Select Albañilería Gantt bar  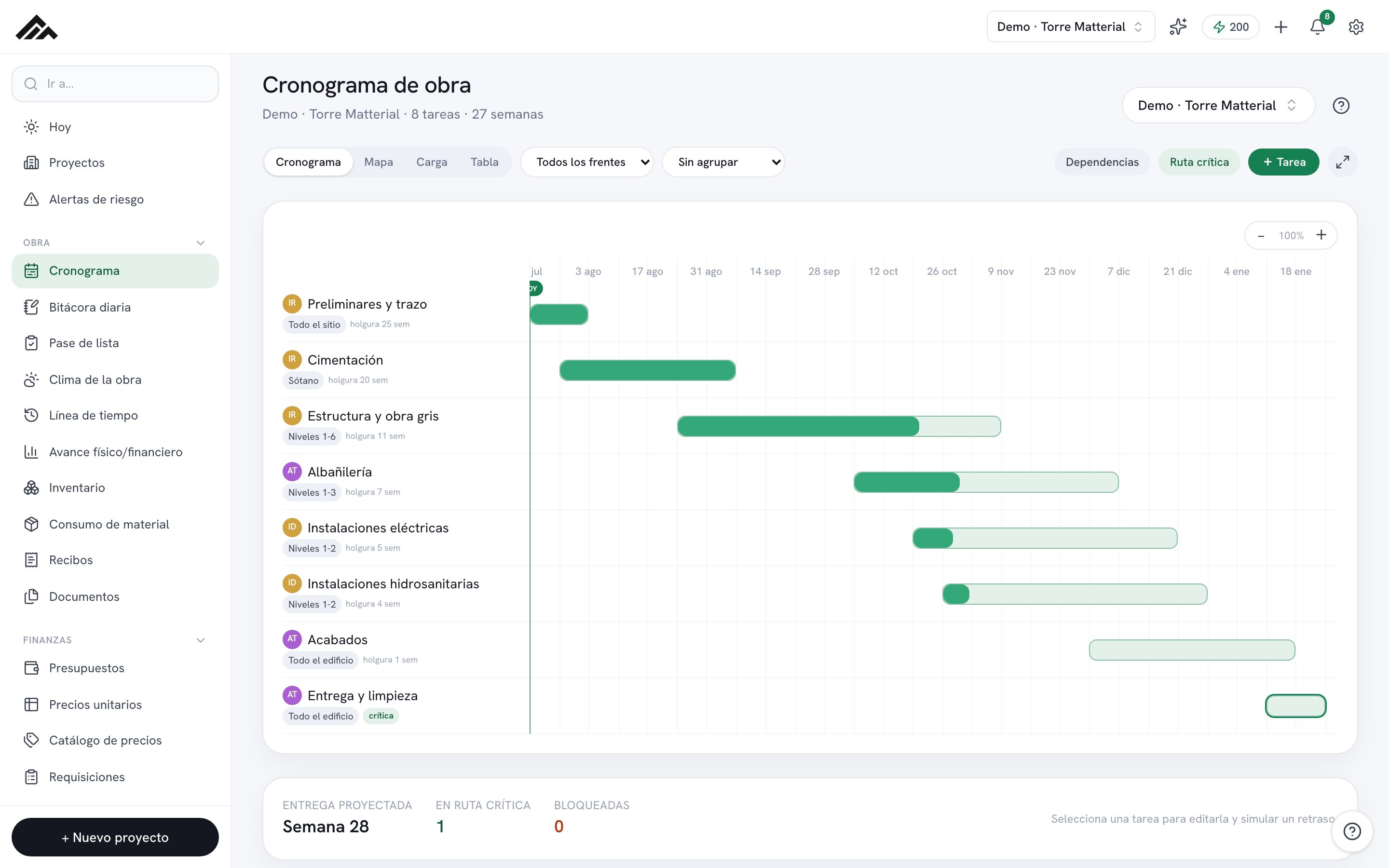click(986, 482)
